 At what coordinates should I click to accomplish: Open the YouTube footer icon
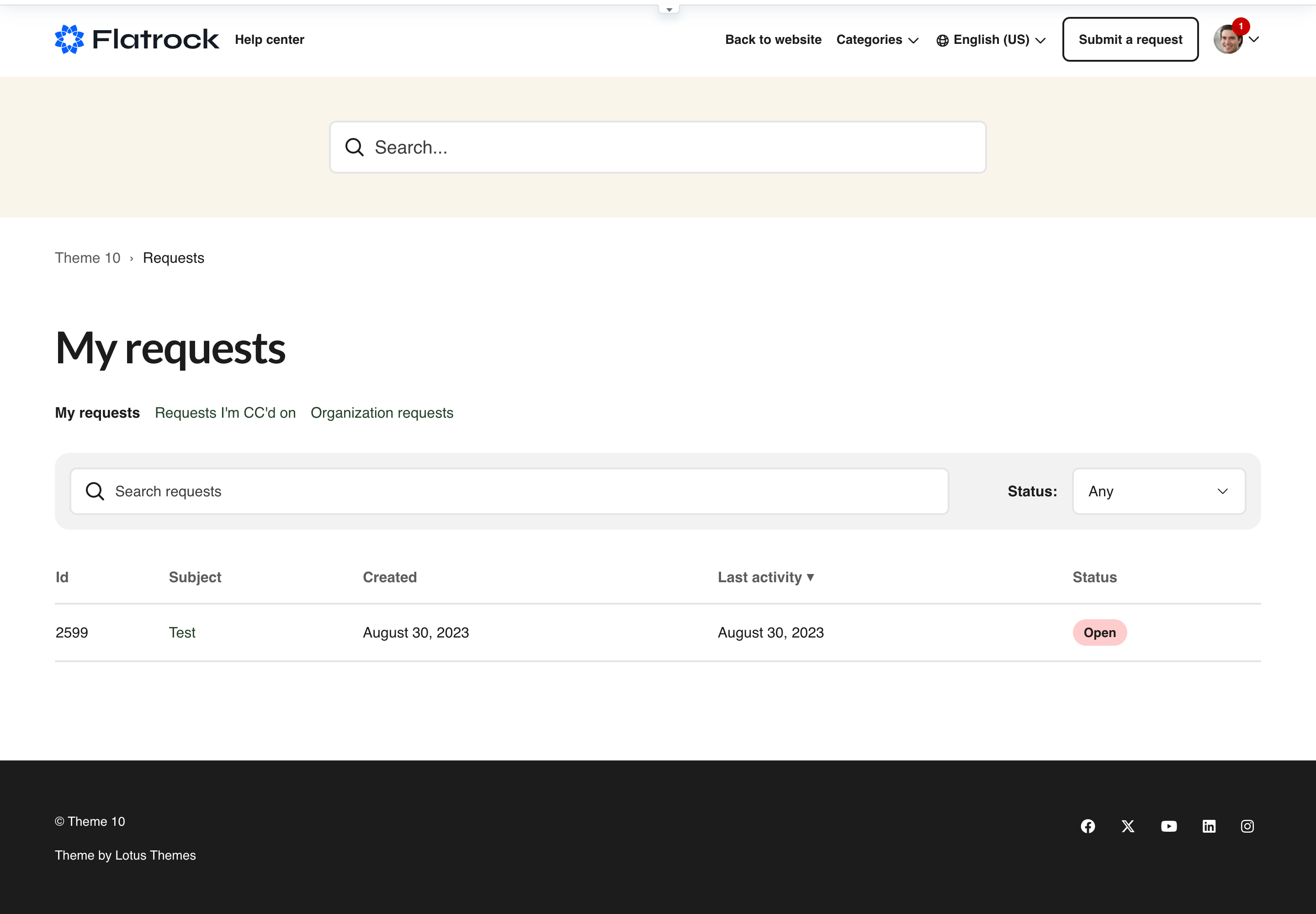[x=1168, y=826]
